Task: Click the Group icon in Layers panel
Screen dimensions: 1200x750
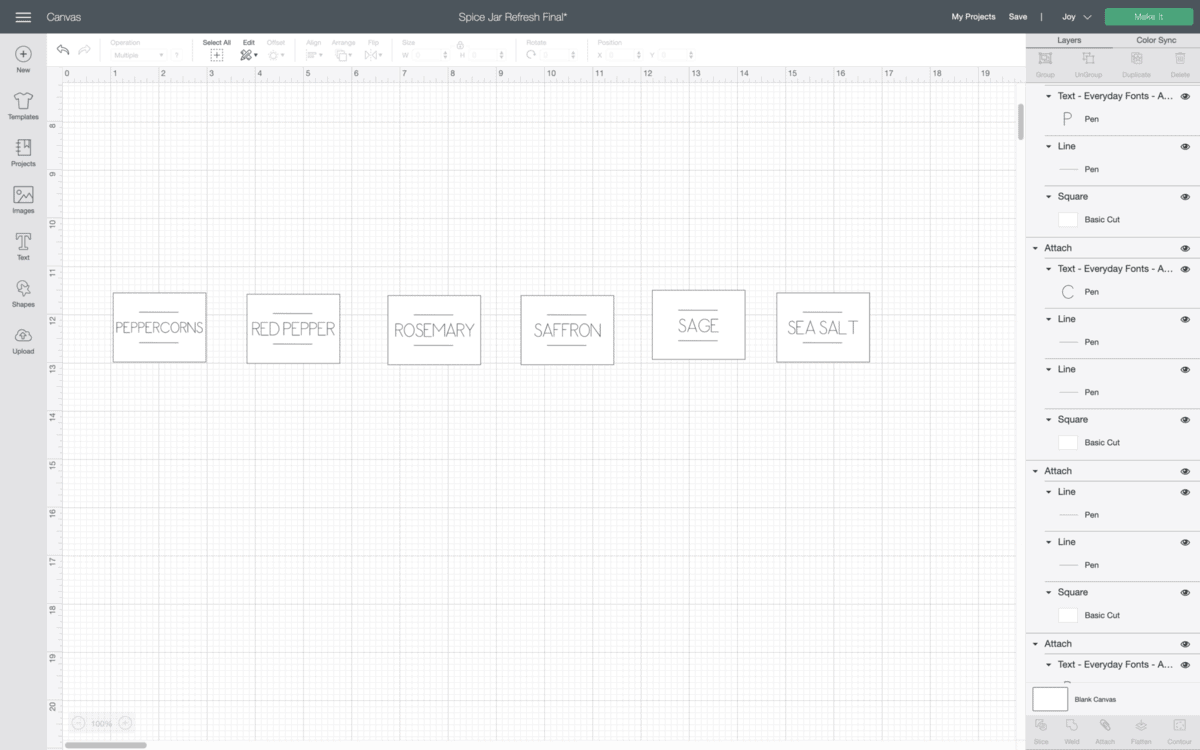Action: coord(1045,60)
